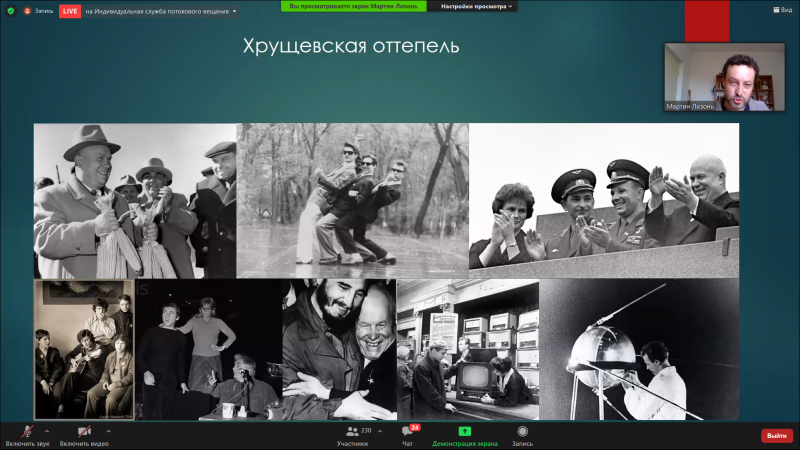Start Демонстрация экрана screen share
Viewport: 800px width, 450px height.
pos(464,435)
